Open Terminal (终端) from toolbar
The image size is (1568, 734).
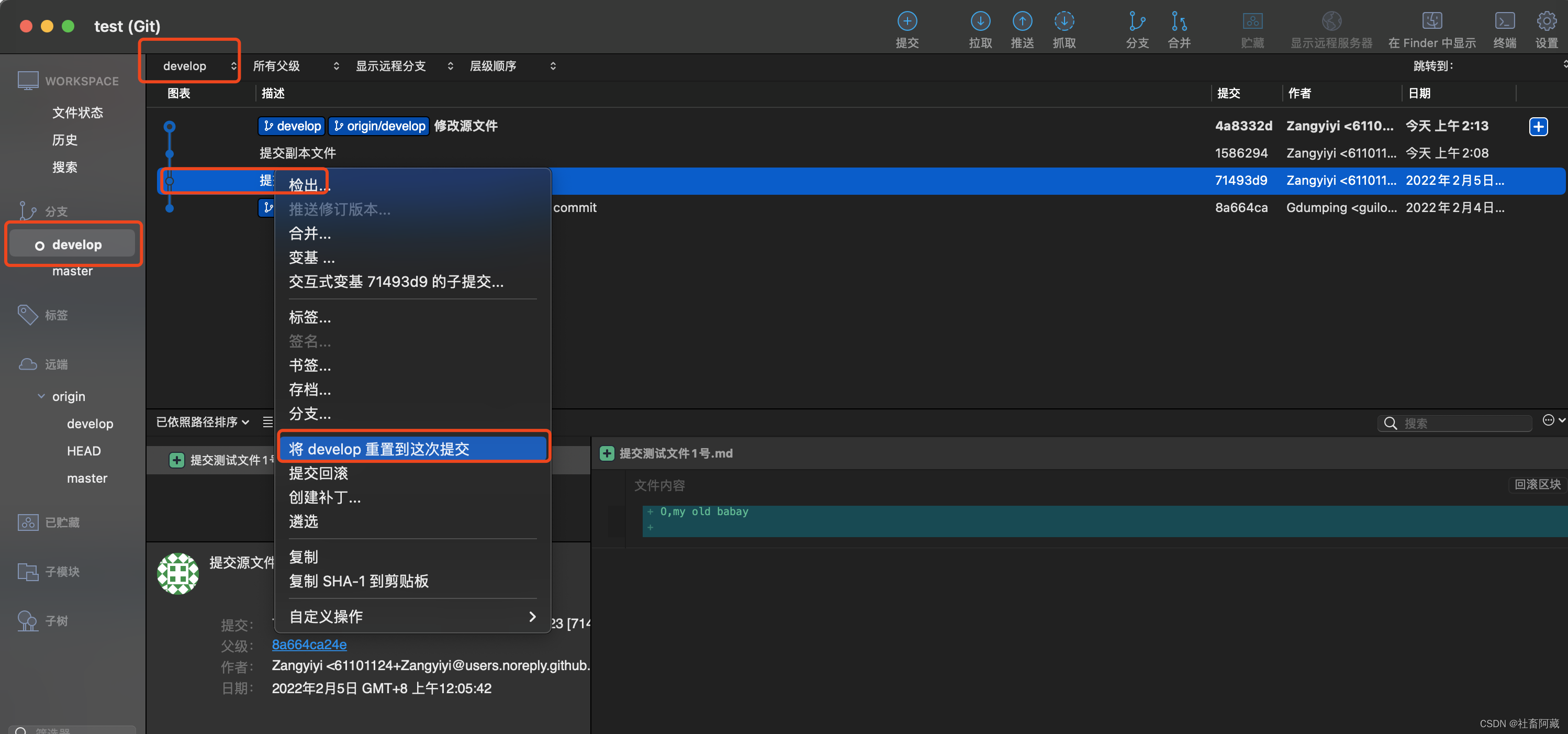1504,22
